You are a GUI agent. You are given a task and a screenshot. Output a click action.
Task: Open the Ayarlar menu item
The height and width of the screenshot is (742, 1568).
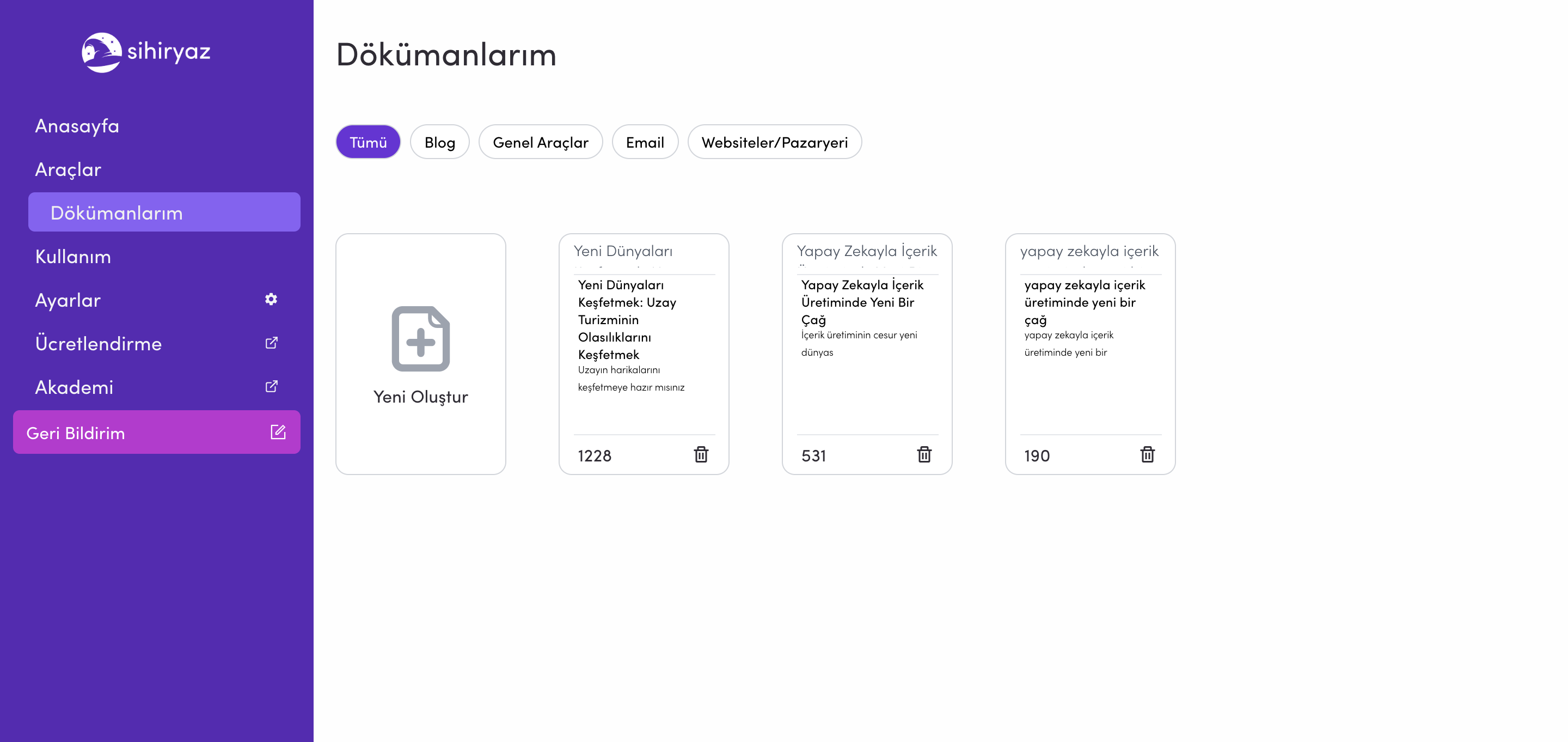[68, 300]
